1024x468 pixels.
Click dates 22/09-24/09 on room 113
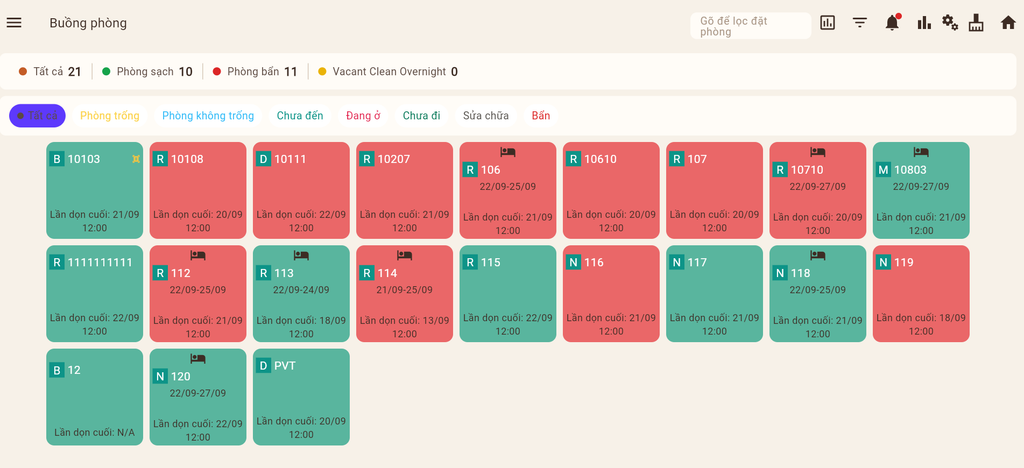pos(301,290)
